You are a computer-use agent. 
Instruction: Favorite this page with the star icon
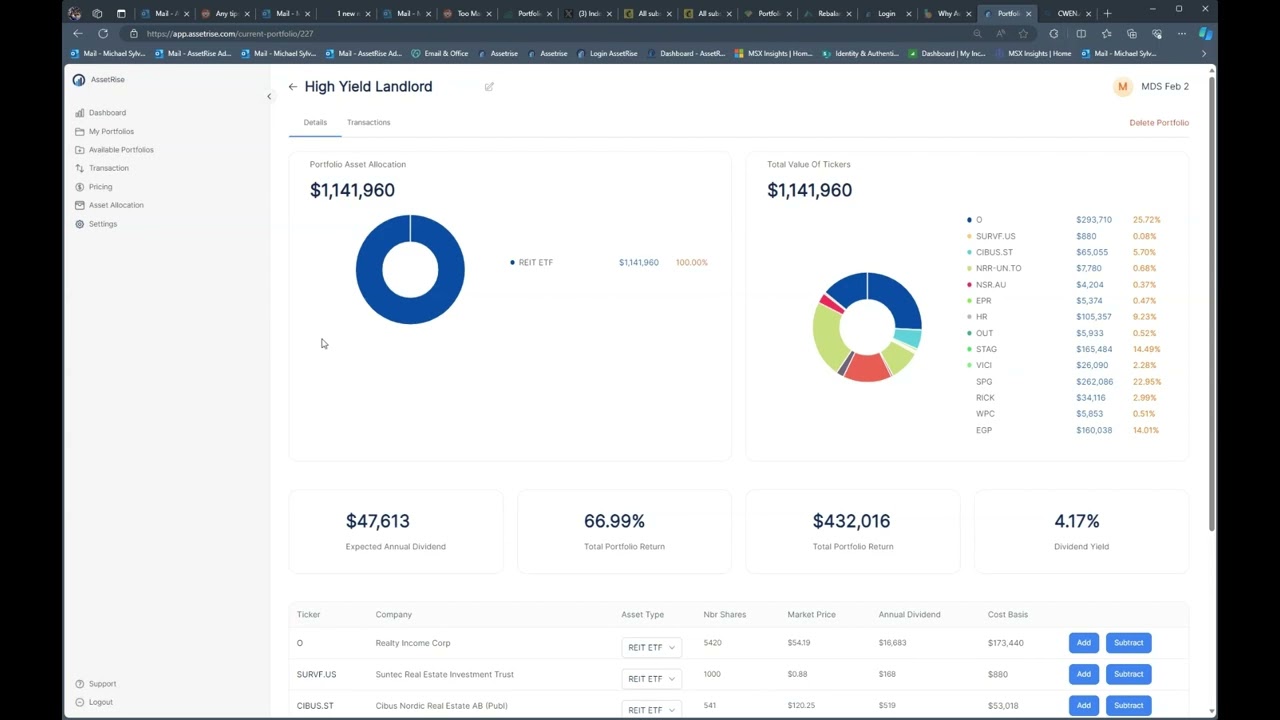(1023, 33)
